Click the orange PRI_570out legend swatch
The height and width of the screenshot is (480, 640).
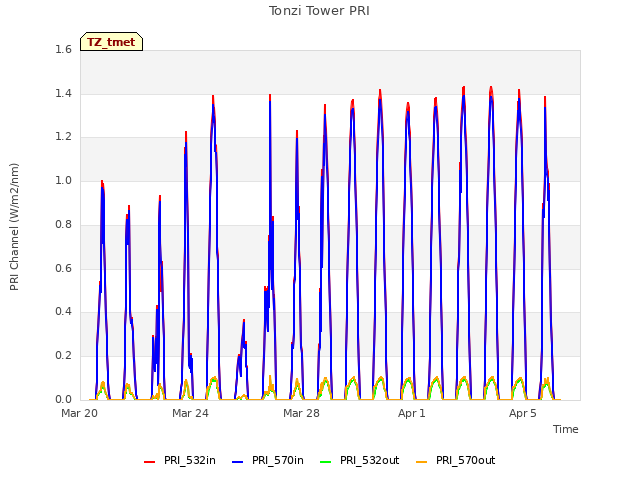coord(422,461)
